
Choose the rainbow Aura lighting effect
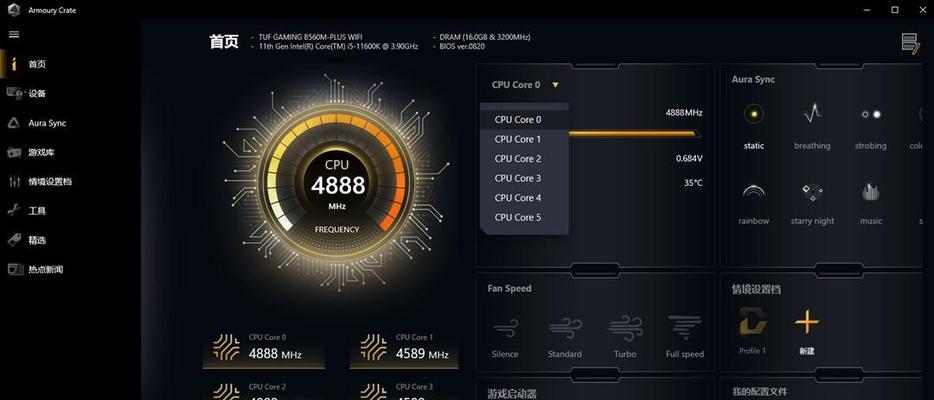pyautogui.click(x=754, y=204)
